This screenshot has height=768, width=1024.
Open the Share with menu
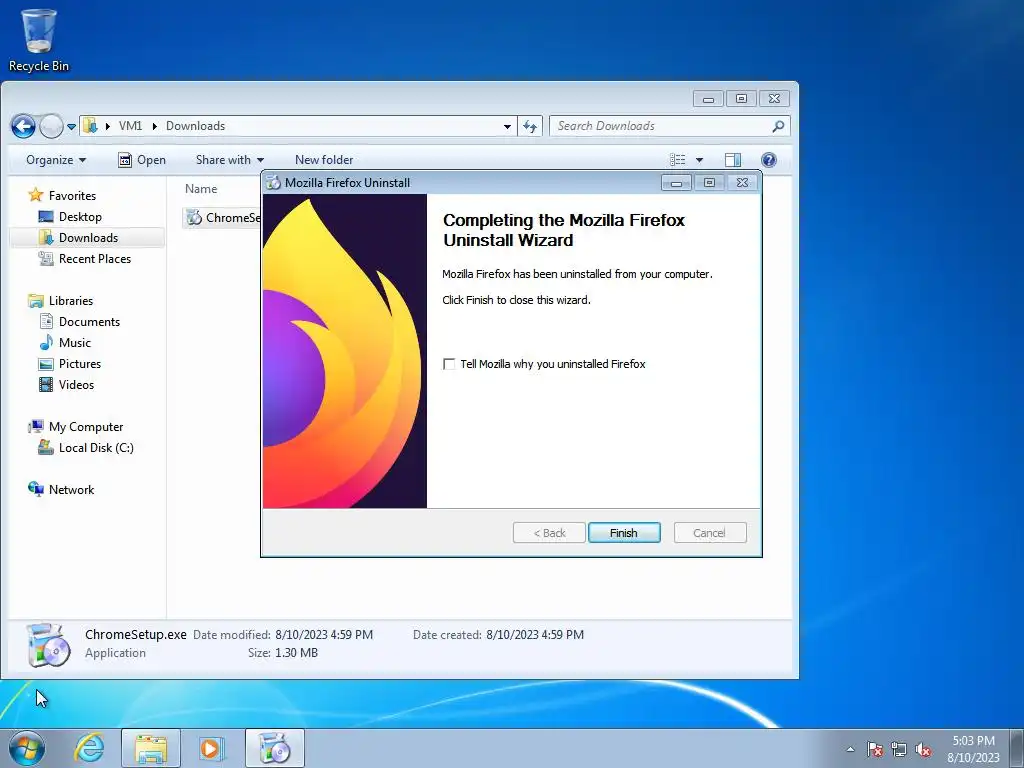point(229,160)
